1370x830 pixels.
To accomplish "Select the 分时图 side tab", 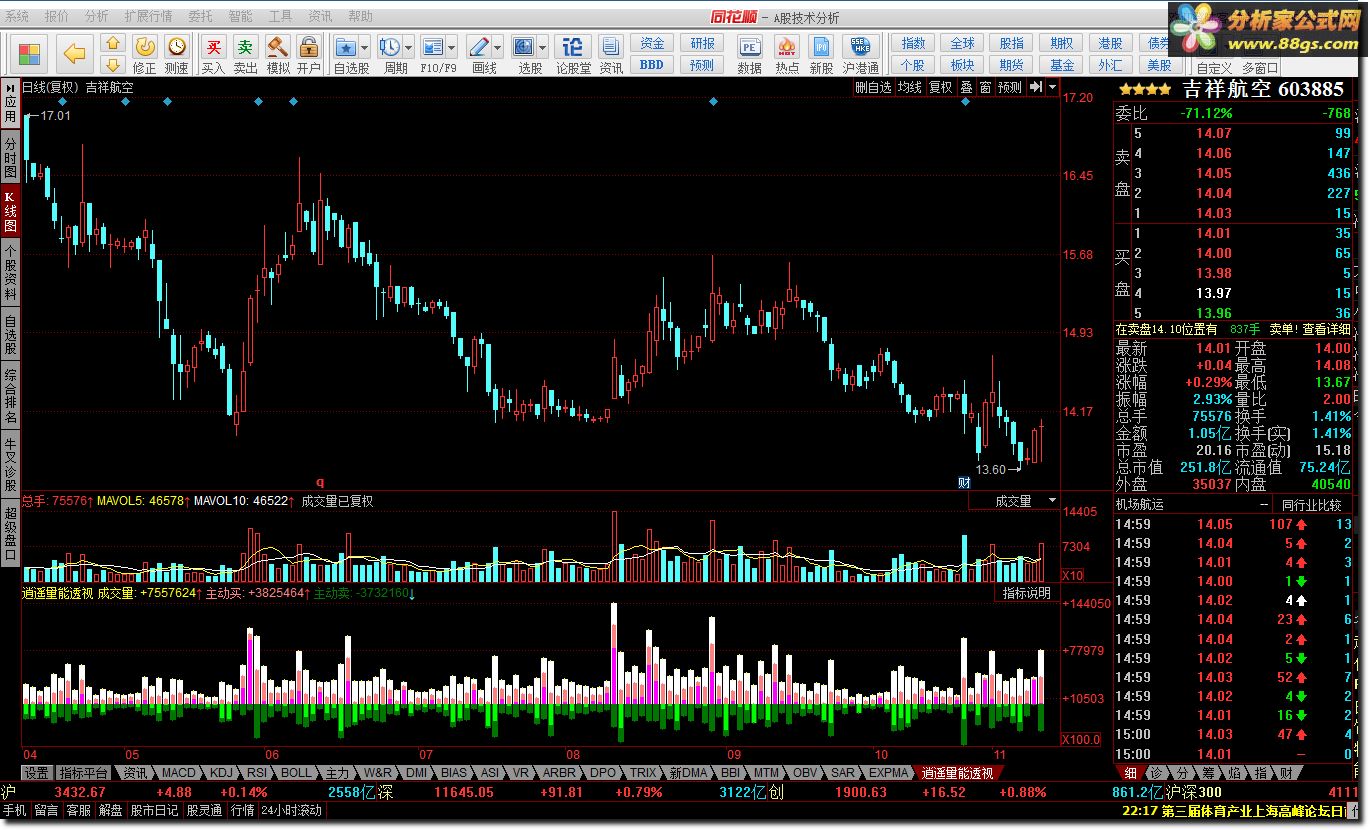I will coord(10,156).
